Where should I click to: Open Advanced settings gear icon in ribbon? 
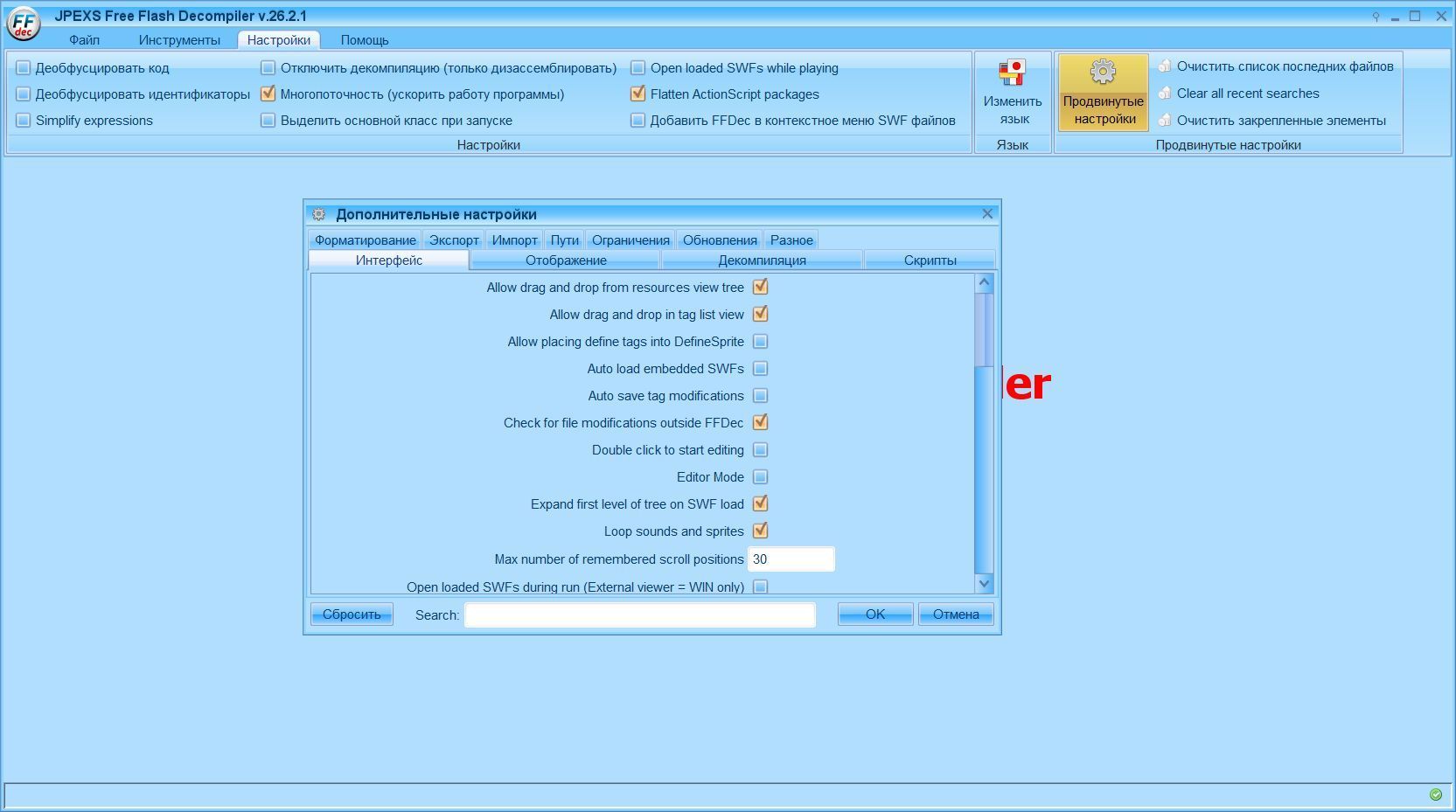point(1103,72)
